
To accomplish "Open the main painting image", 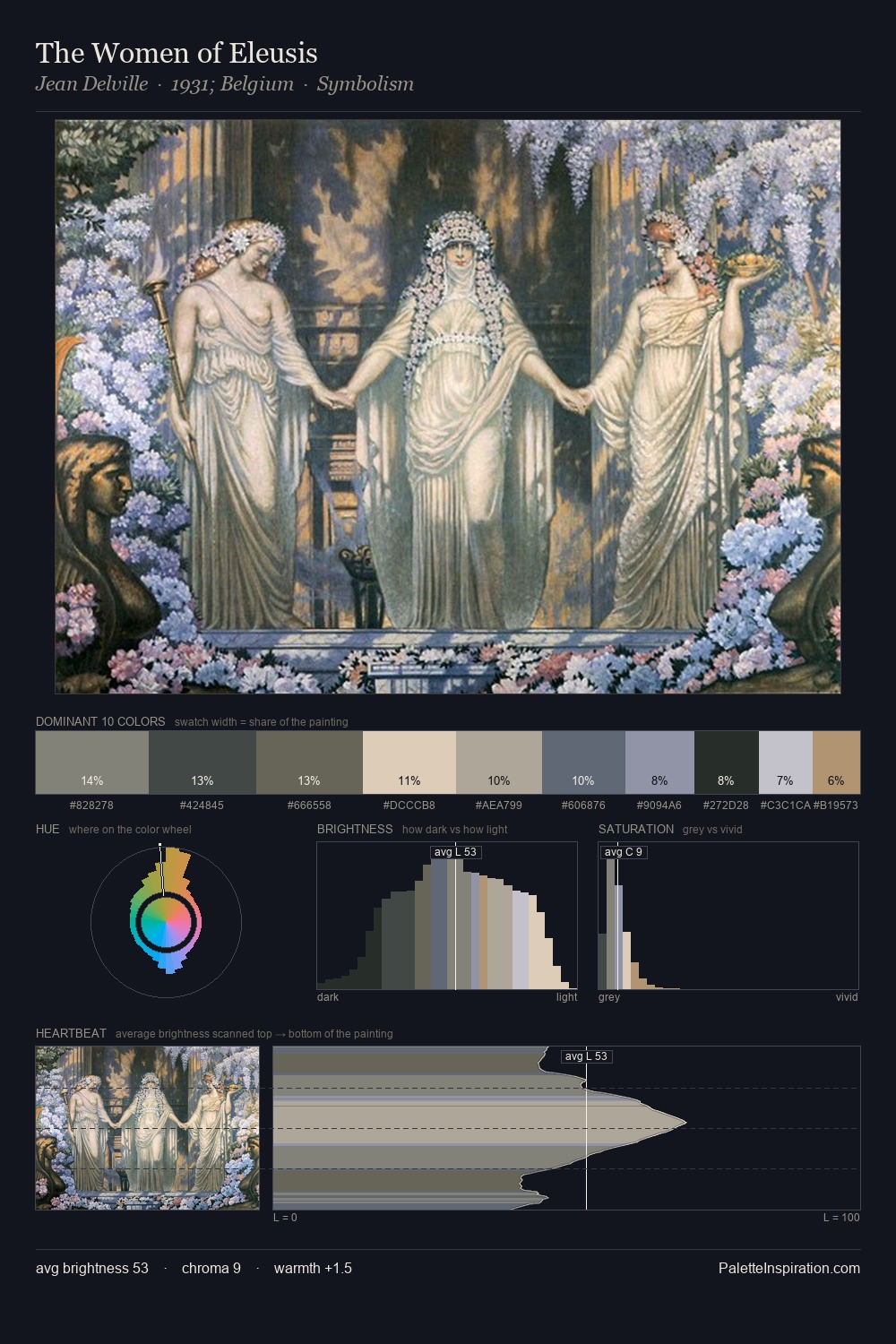I will click(448, 407).
